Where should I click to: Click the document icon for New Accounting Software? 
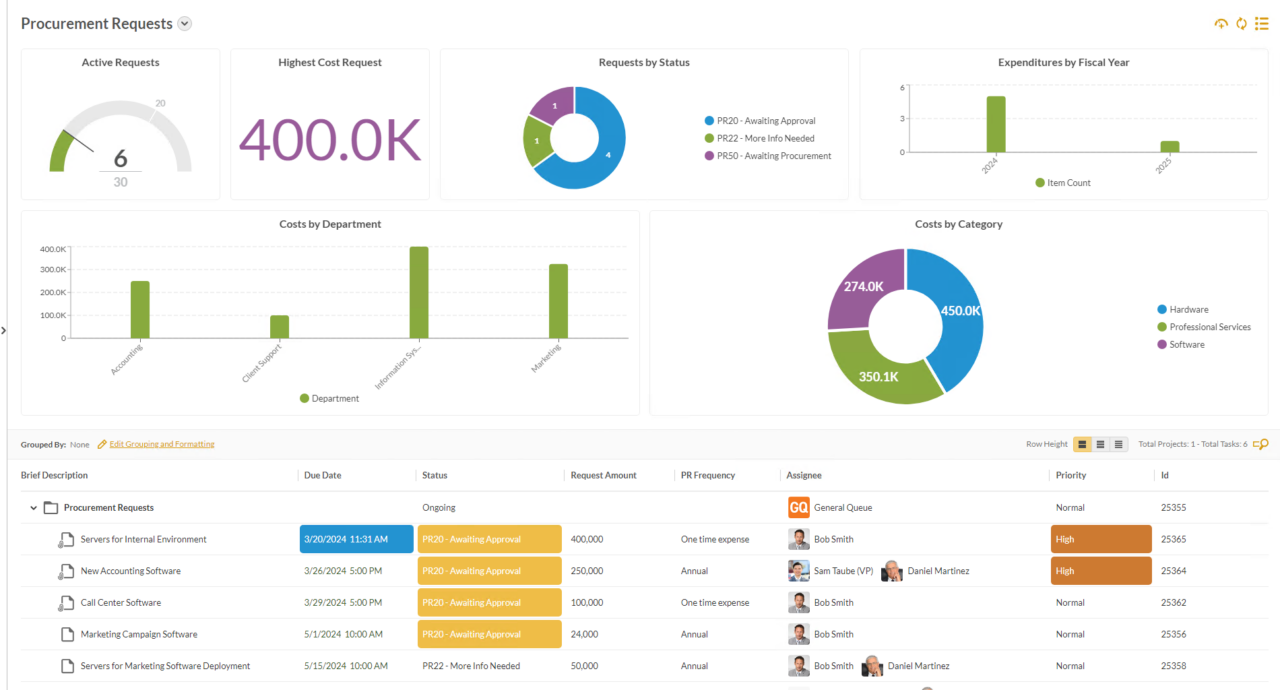[63, 570]
